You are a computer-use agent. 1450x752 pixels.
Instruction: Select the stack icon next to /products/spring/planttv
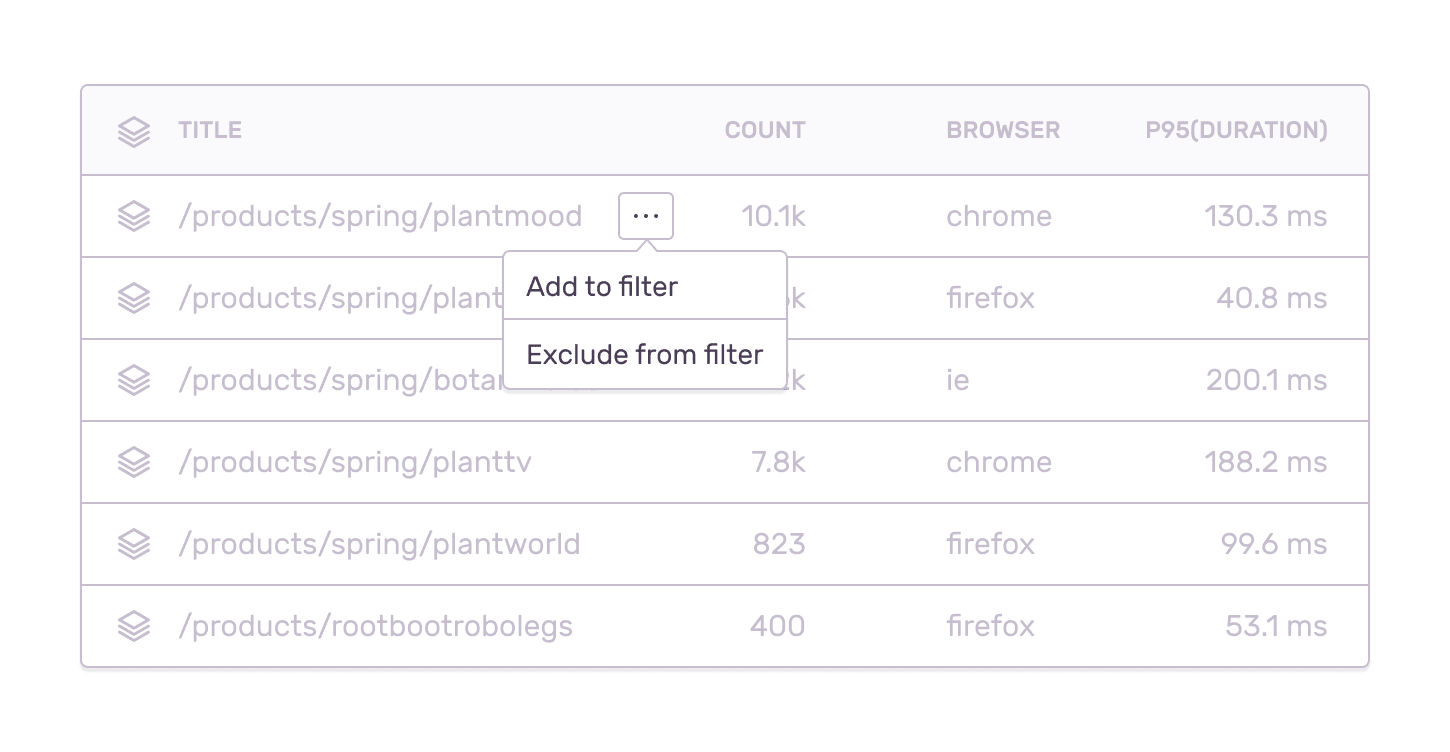pos(134,462)
